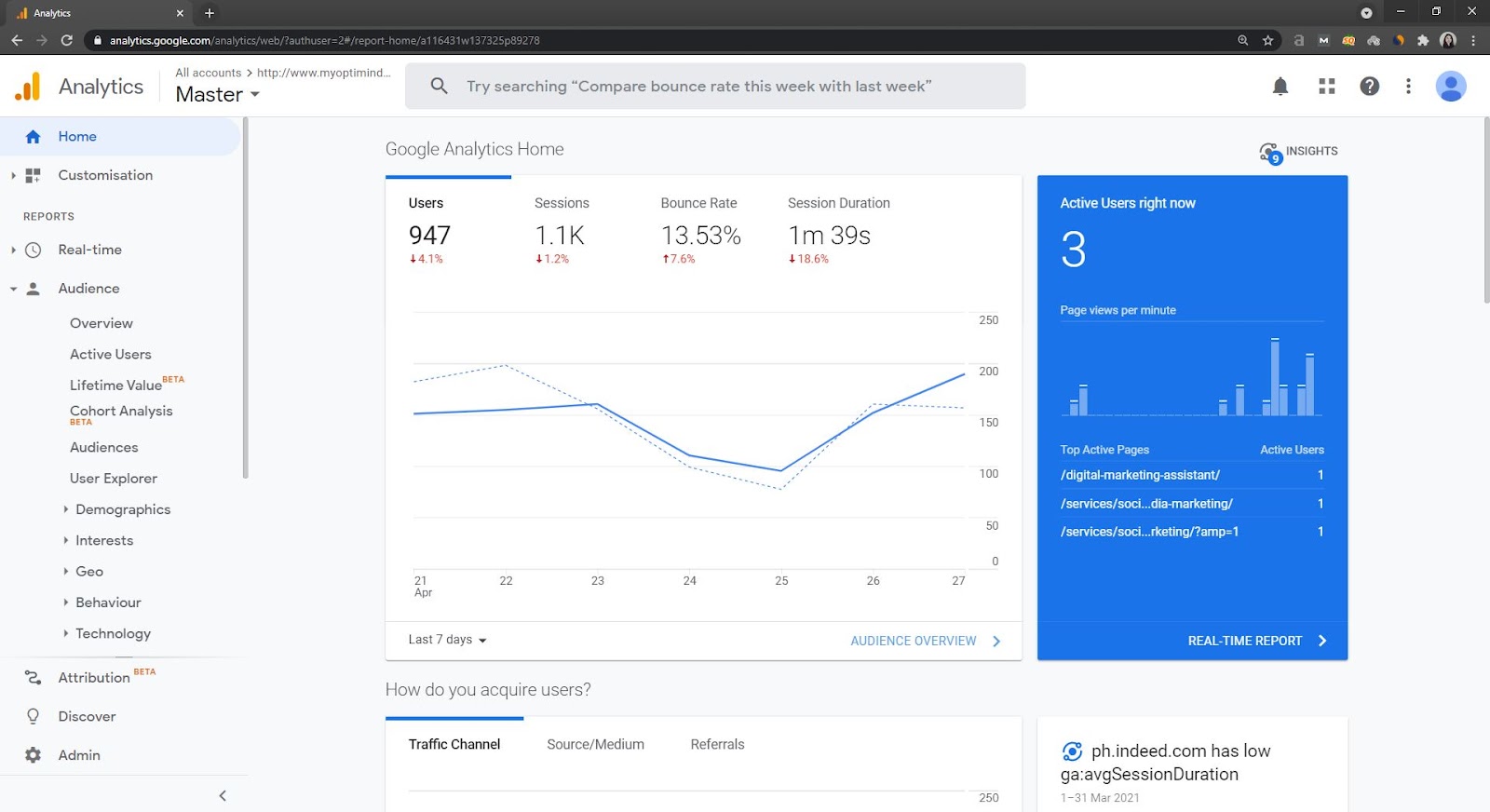Click the sidebar scrollbar

[x=245, y=298]
